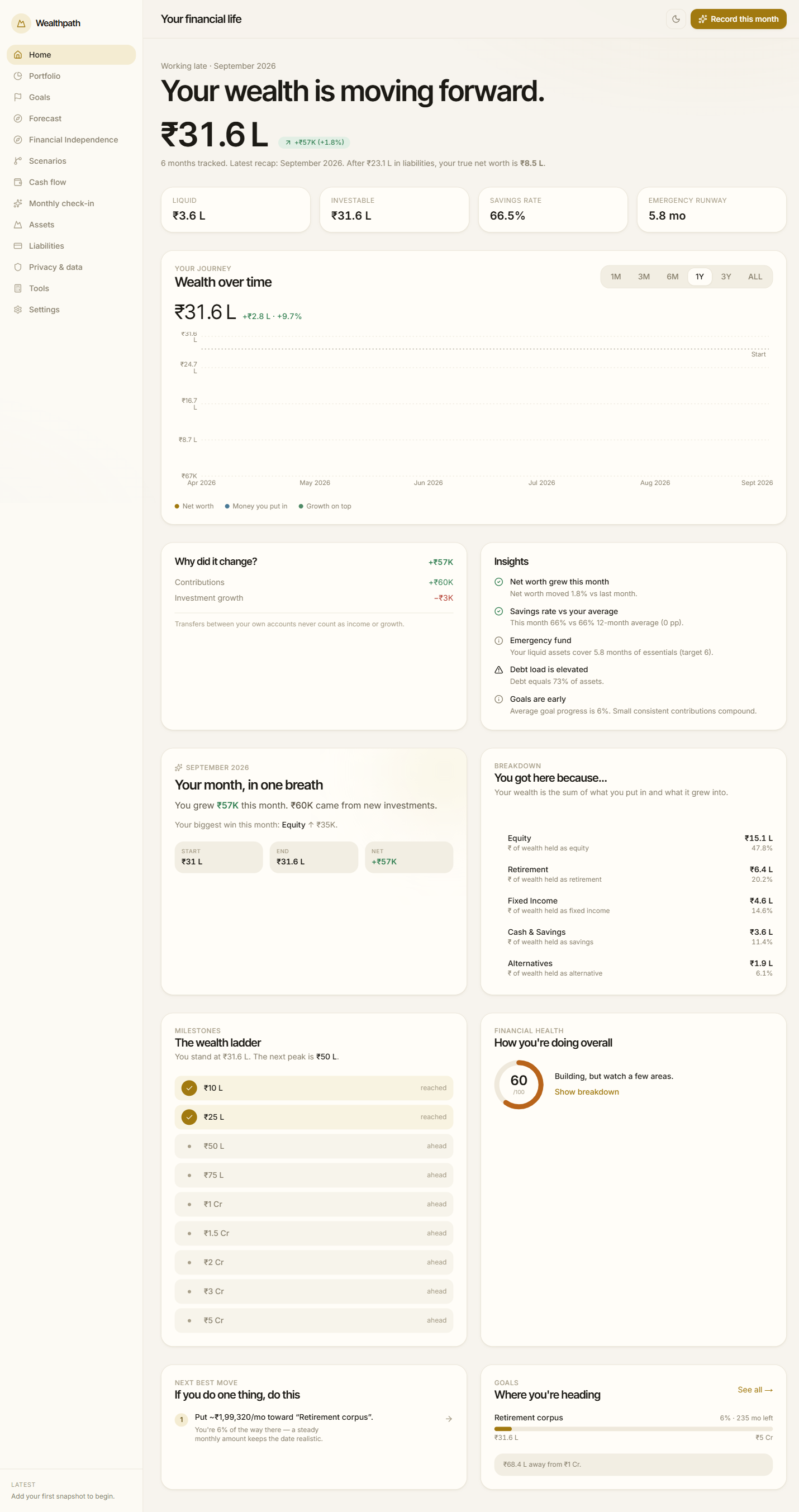Viewport: 799px width, 1512px height.
Task: Toggle the Money you put in legend series
Action: 256,506
